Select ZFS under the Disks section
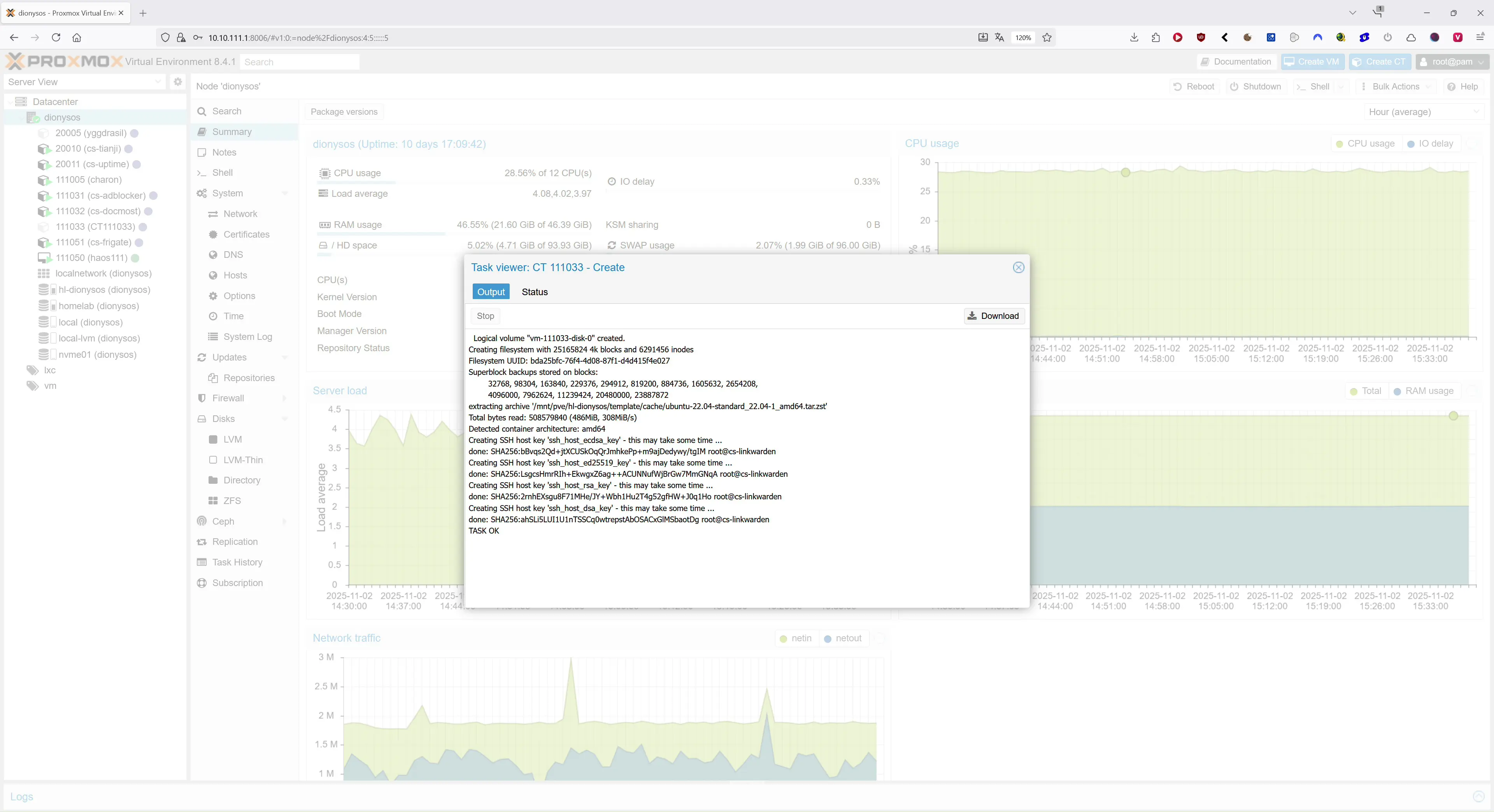 pyautogui.click(x=232, y=500)
